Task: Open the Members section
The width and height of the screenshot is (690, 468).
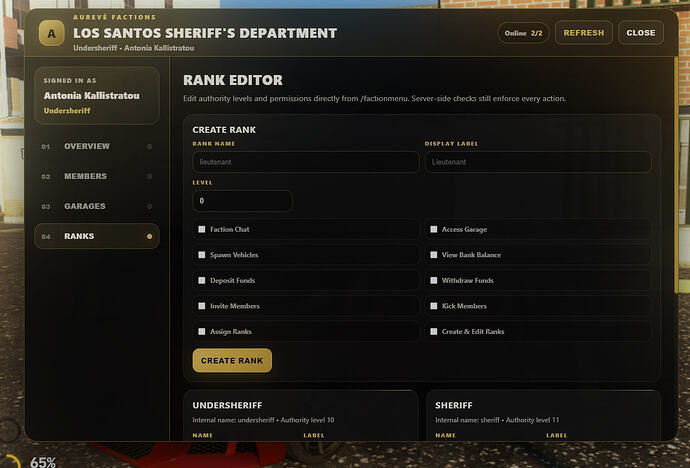Action: (x=97, y=176)
